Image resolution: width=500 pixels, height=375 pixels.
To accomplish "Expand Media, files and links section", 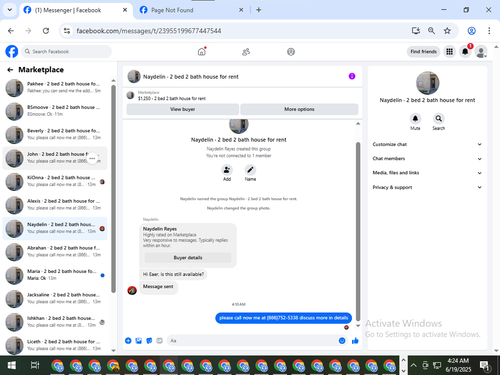I will (427, 173).
